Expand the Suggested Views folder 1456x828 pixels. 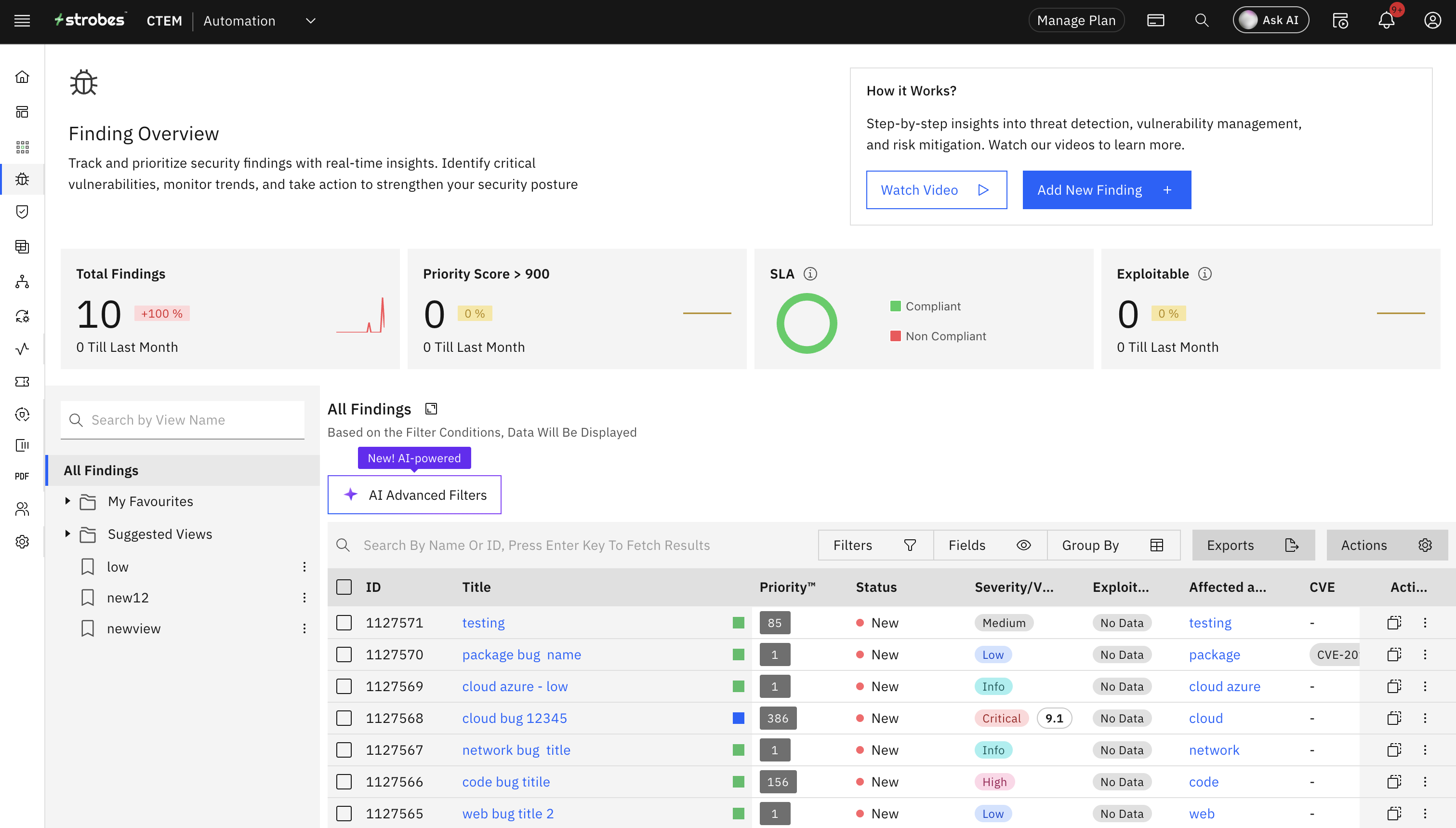click(67, 534)
